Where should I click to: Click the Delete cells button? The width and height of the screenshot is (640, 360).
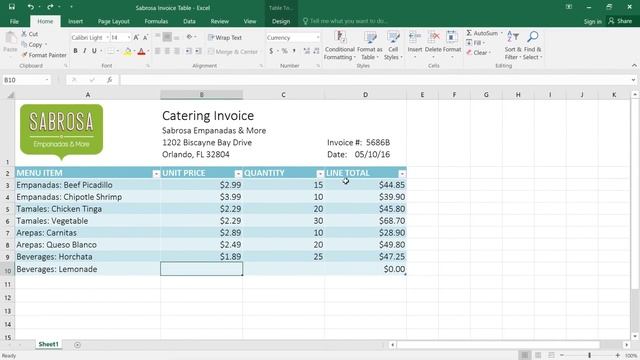pyautogui.click(x=433, y=44)
